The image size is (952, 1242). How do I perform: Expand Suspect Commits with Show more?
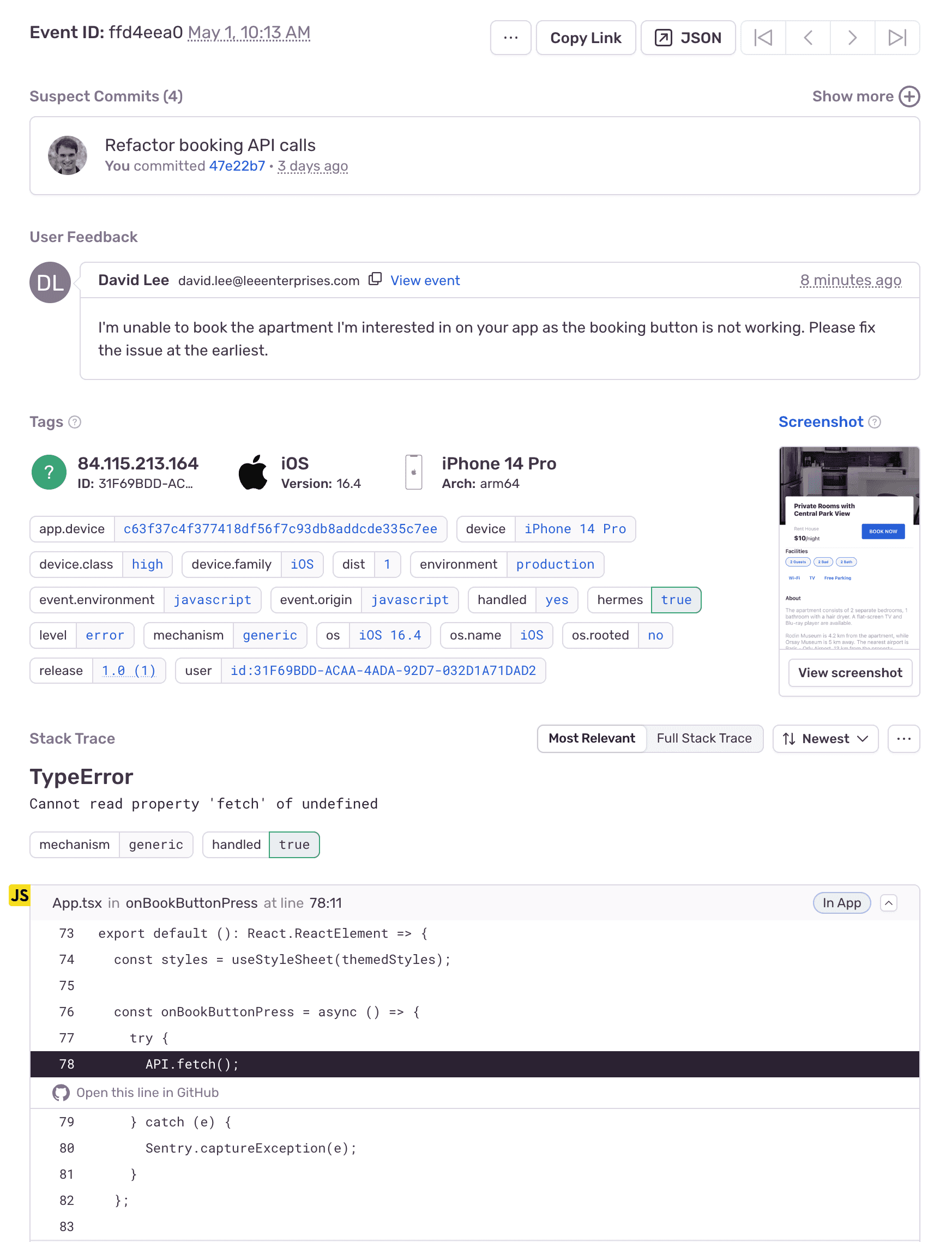tap(866, 97)
